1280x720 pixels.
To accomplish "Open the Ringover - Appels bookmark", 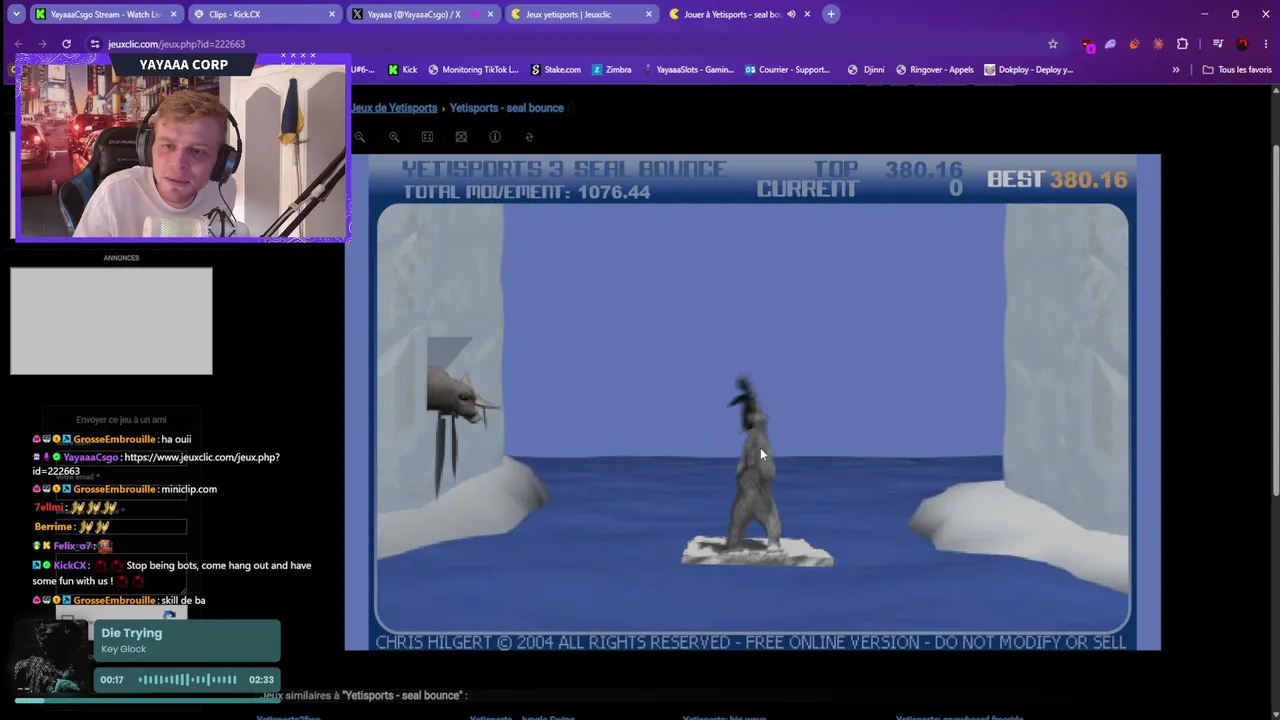I will (x=935, y=70).
